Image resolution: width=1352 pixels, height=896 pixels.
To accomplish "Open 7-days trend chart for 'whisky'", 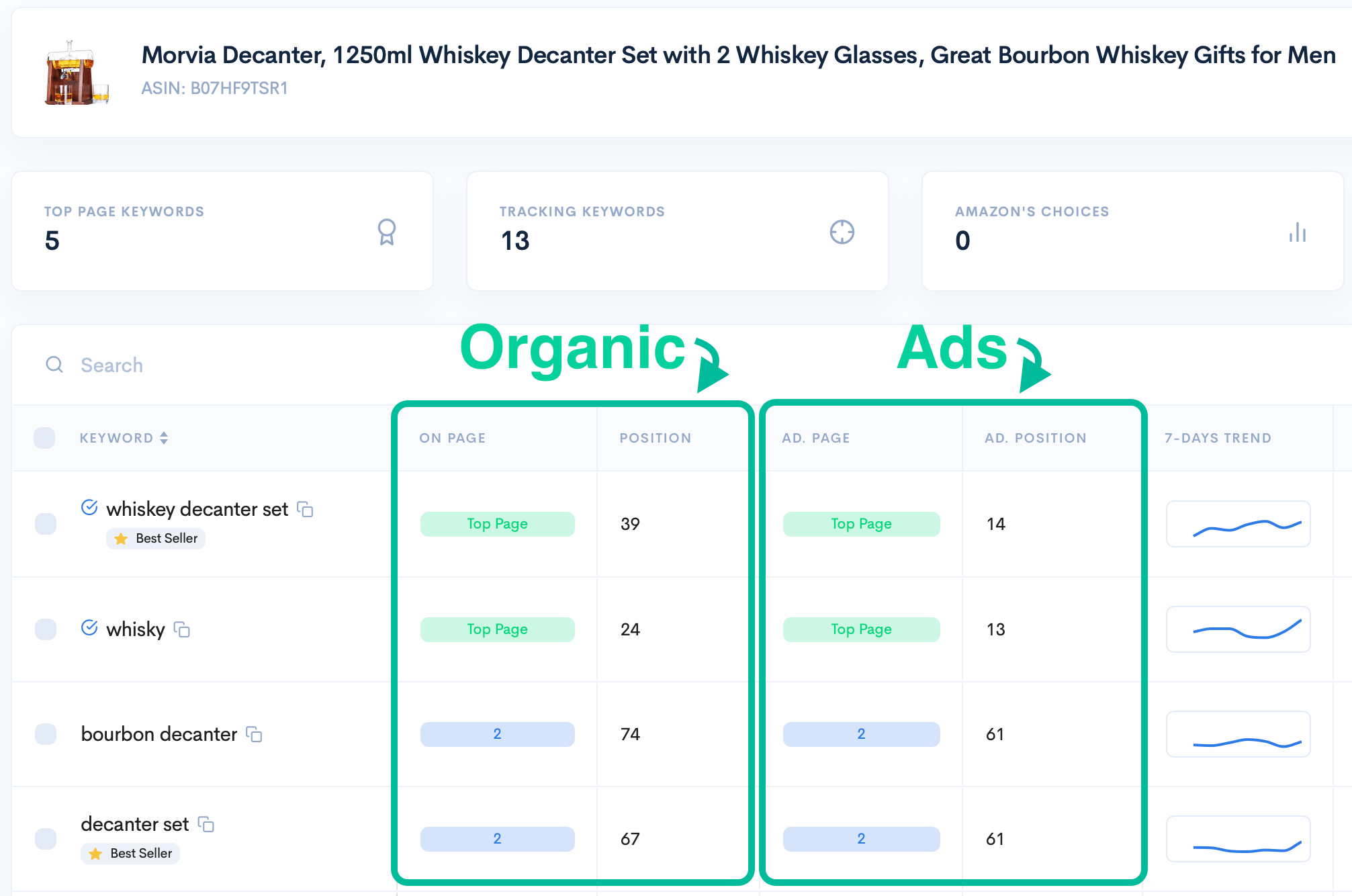I will click(1238, 629).
